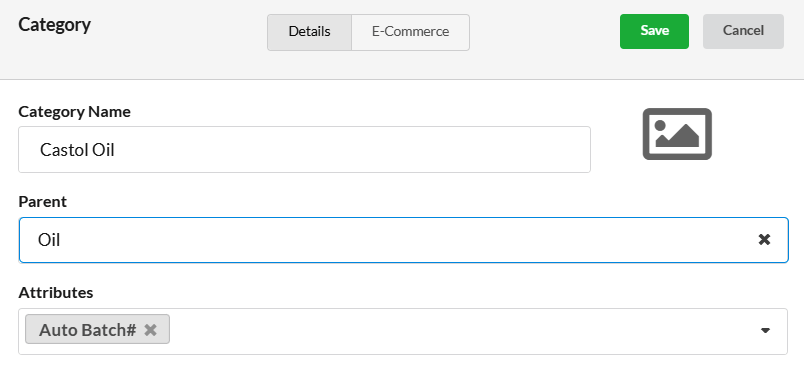Cancel editing the category
The width and height of the screenshot is (804, 384).
click(743, 31)
